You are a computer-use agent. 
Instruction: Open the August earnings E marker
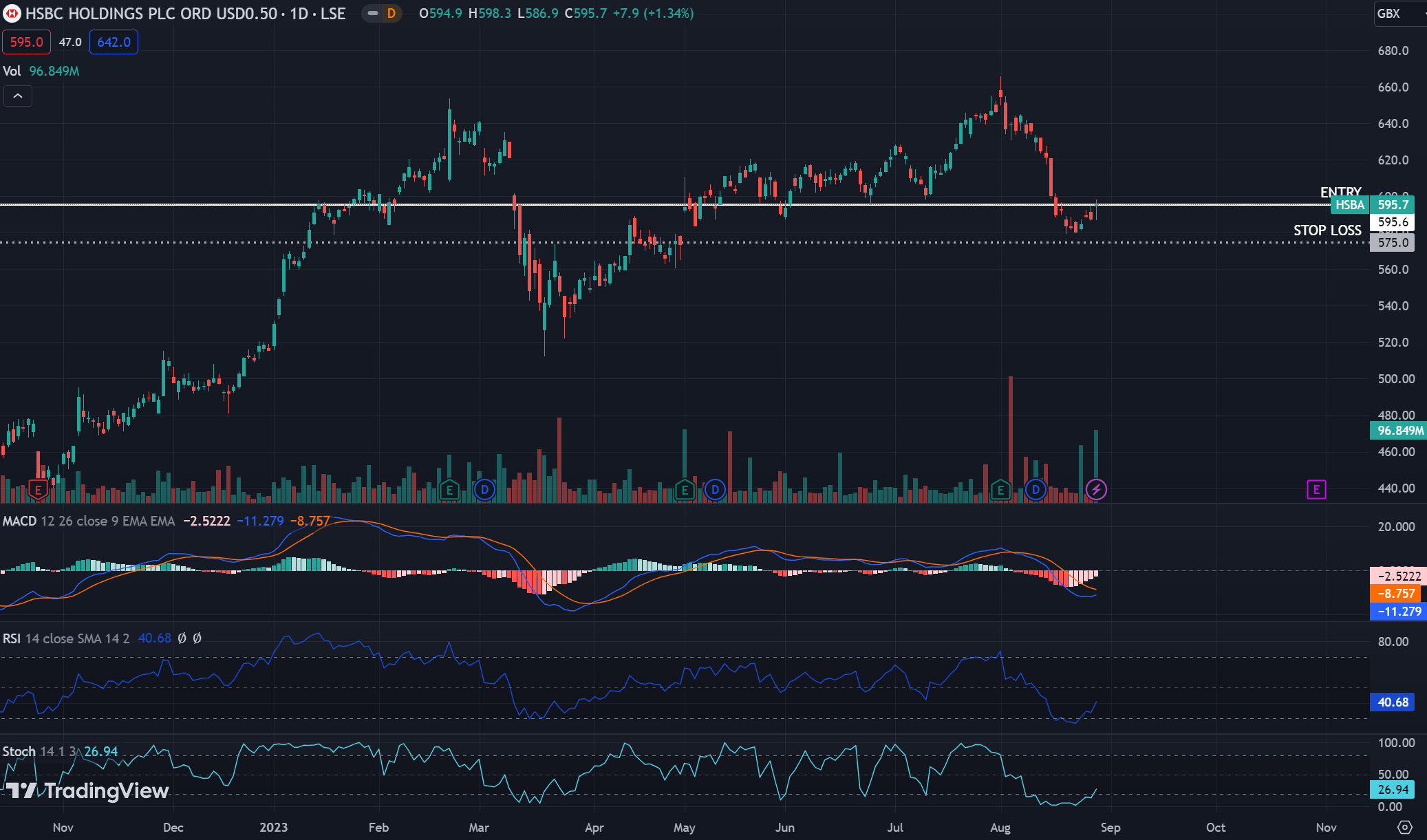(x=1000, y=490)
